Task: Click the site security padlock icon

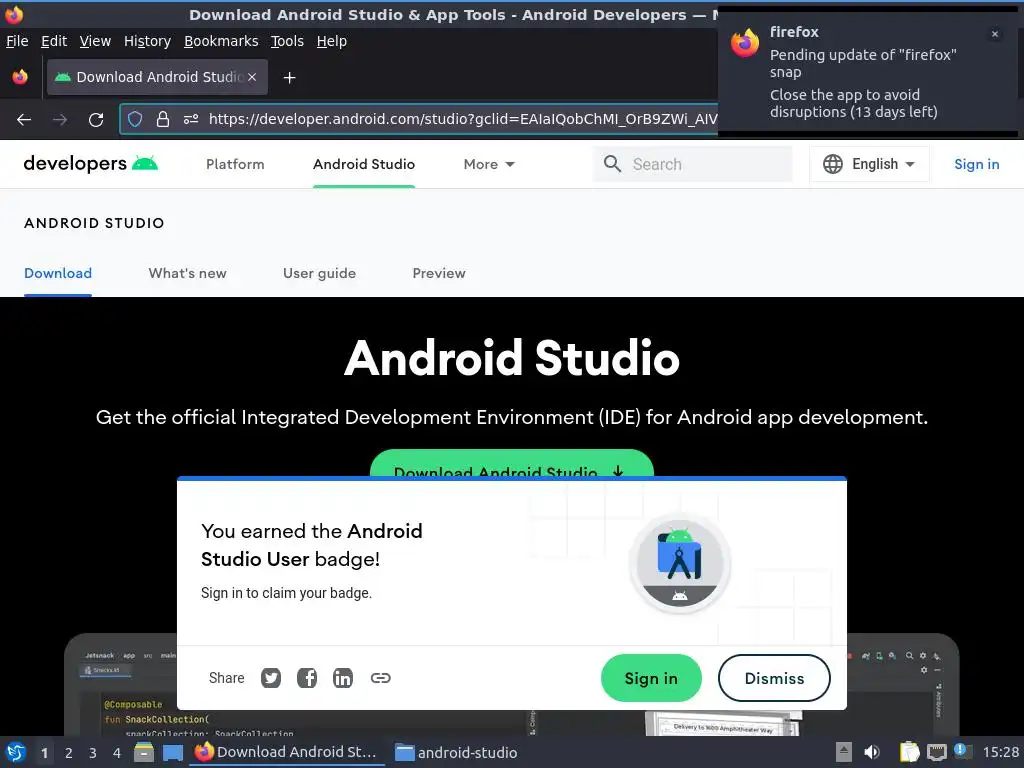Action: [x=163, y=119]
